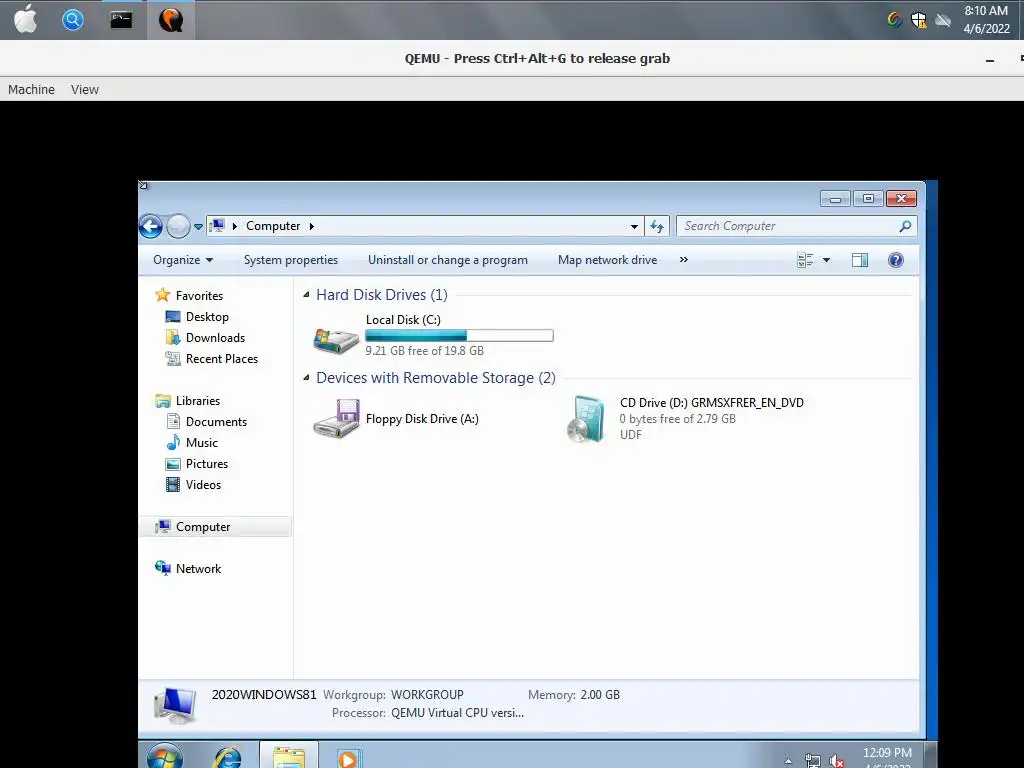The height and width of the screenshot is (768, 1024).
Task: Launch Internet Explorer from the taskbar
Action: [x=227, y=758]
